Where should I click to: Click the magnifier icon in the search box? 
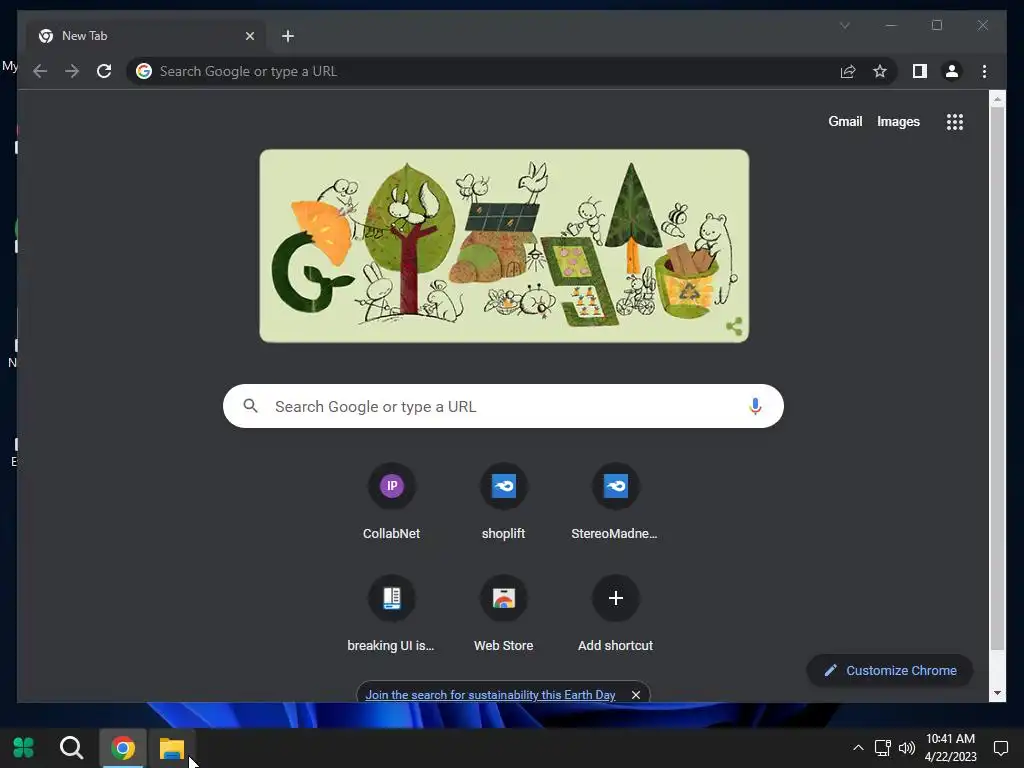pos(250,406)
